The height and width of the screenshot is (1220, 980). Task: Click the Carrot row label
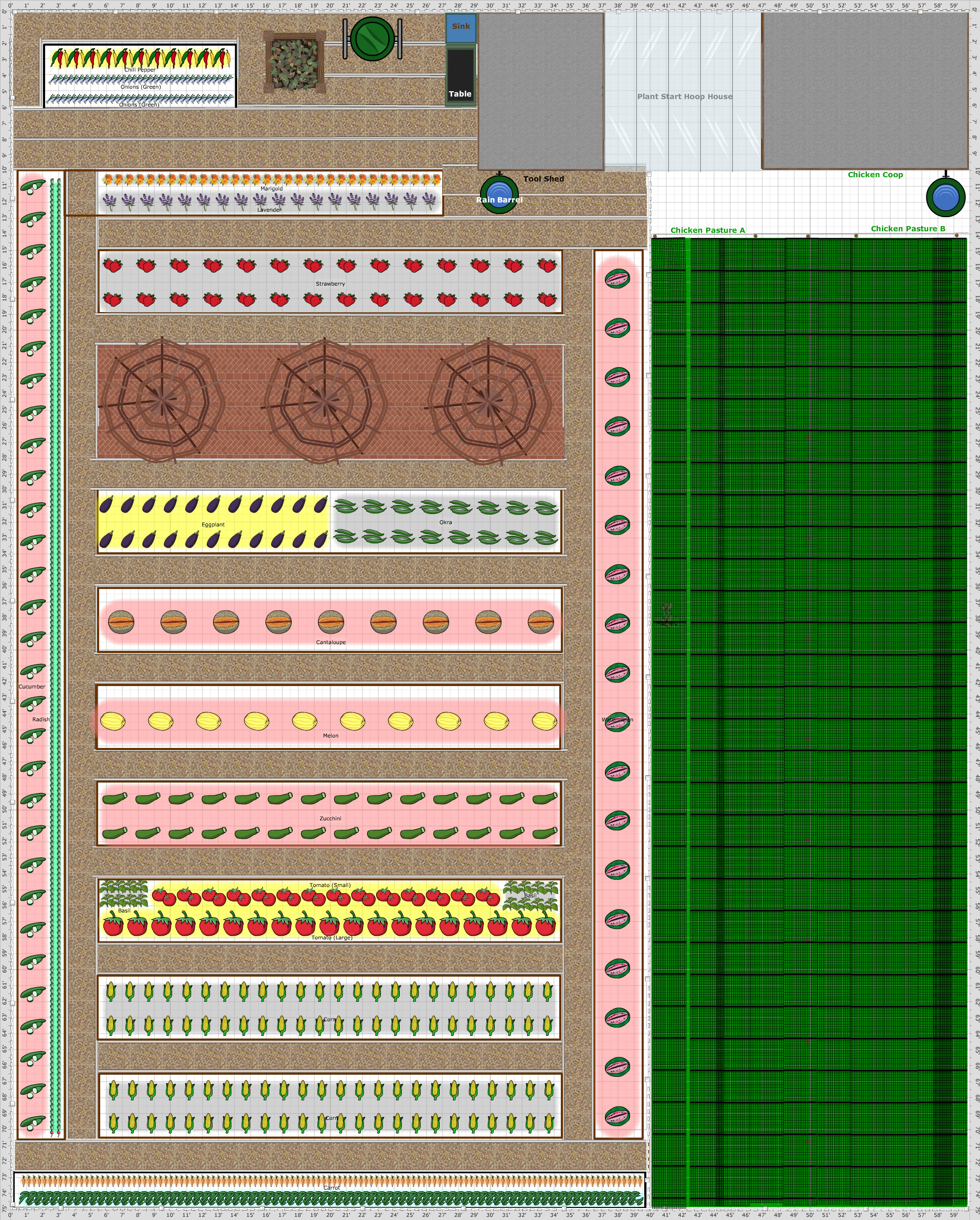[x=332, y=1188]
